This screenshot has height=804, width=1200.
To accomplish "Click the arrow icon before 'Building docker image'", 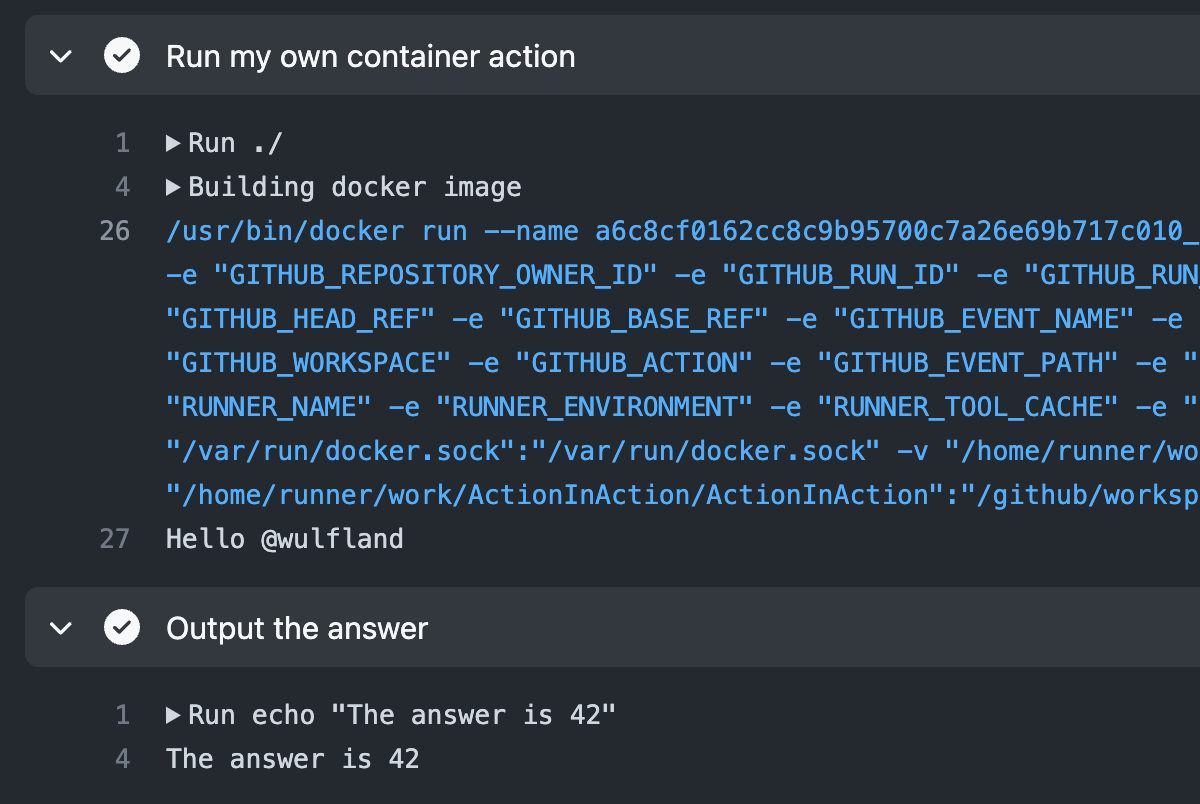I will (172, 186).
